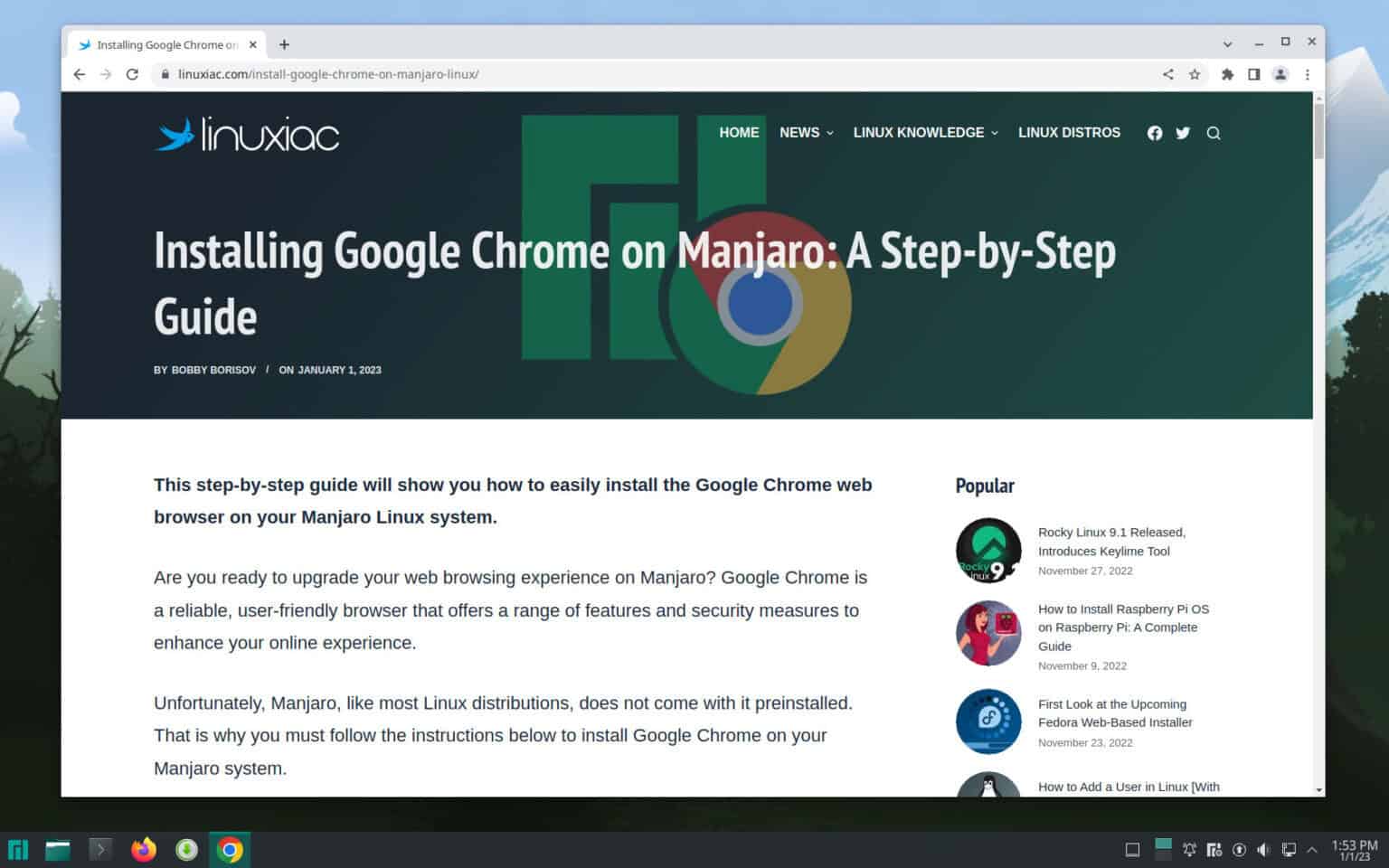Open the Chrome profile avatar icon

(1280, 74)
